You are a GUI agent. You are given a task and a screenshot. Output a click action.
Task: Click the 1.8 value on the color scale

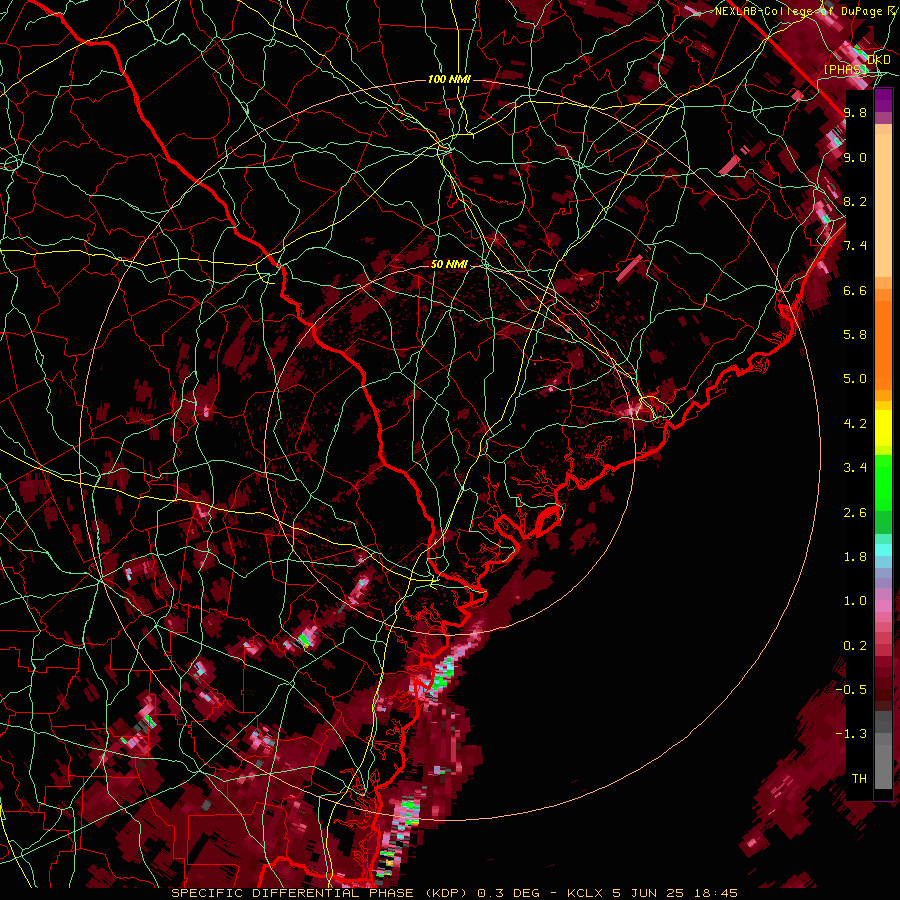pyautogui.click(x=855, y=557)
